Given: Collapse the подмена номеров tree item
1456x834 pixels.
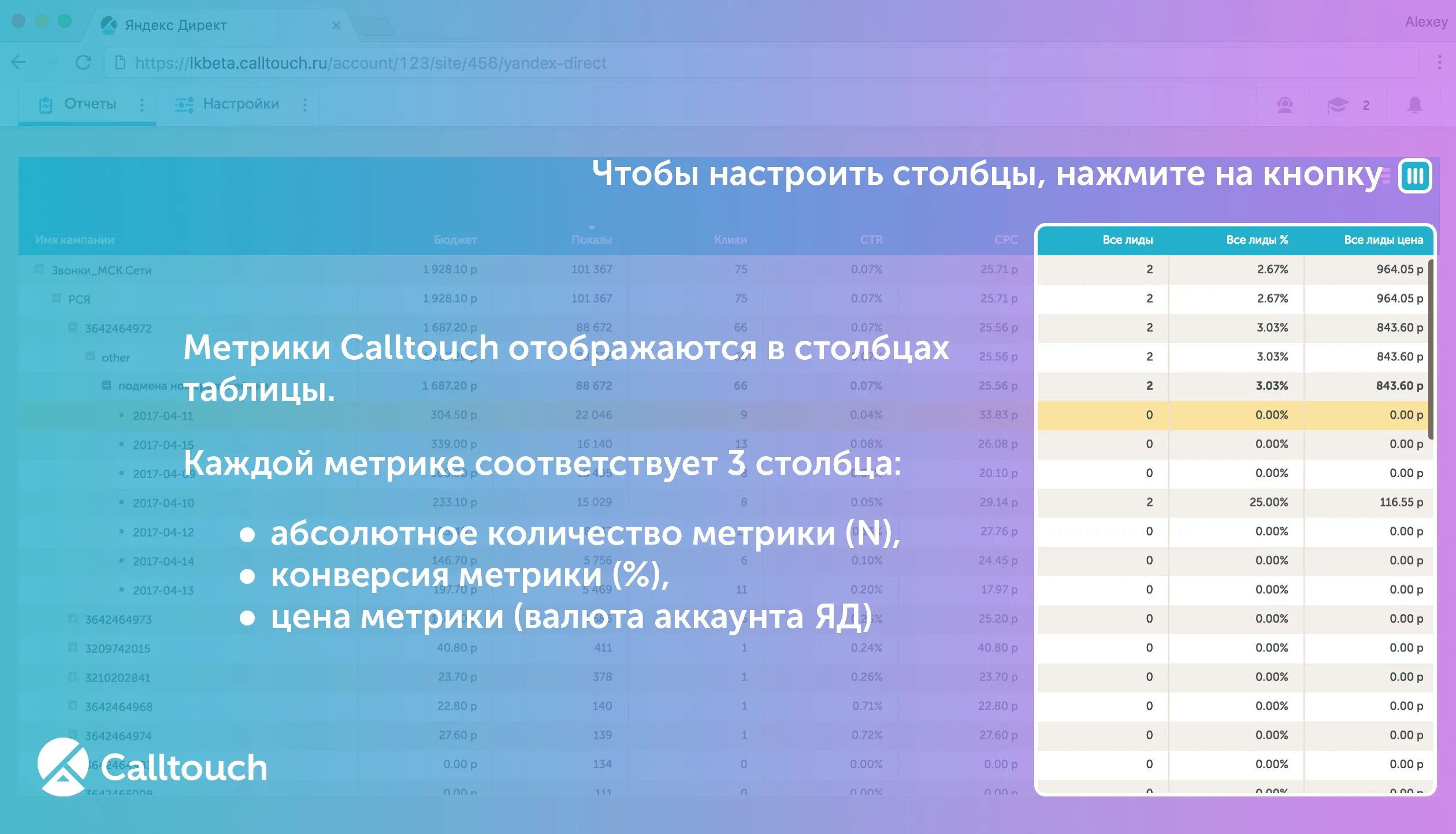Looking at the screenshot, I should pos(106,386).
